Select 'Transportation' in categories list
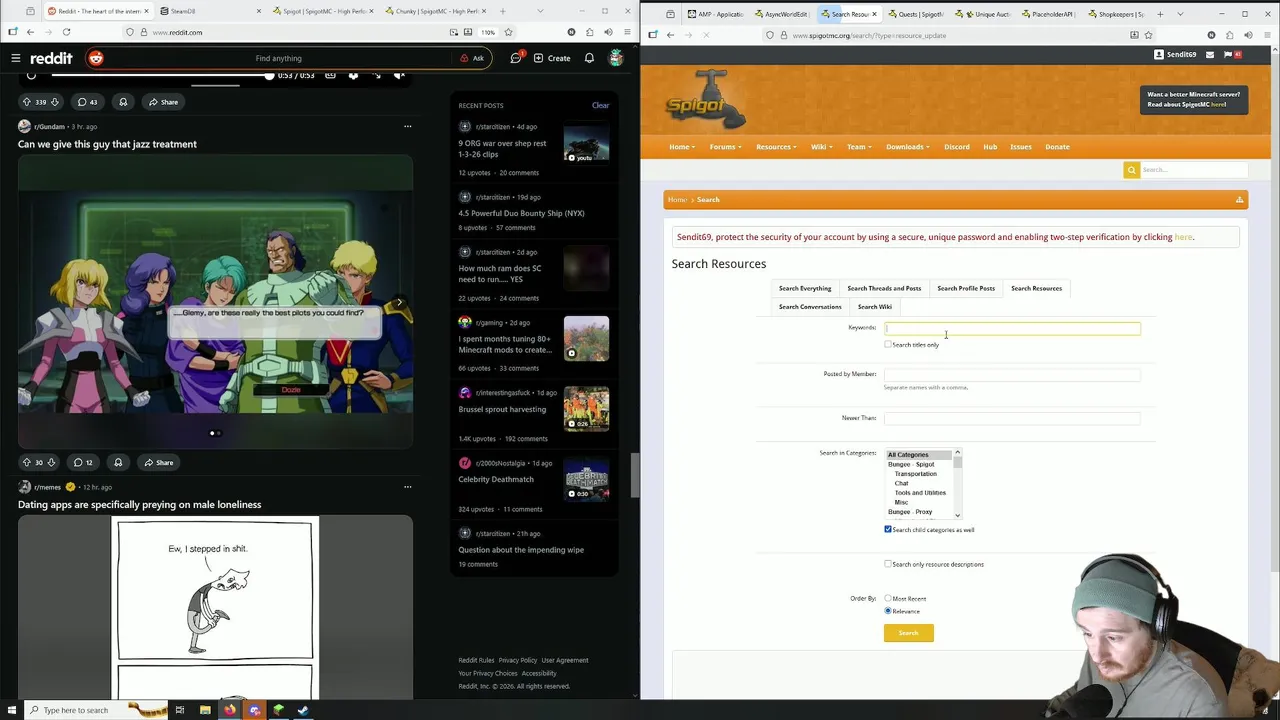 tap(916, 474)
